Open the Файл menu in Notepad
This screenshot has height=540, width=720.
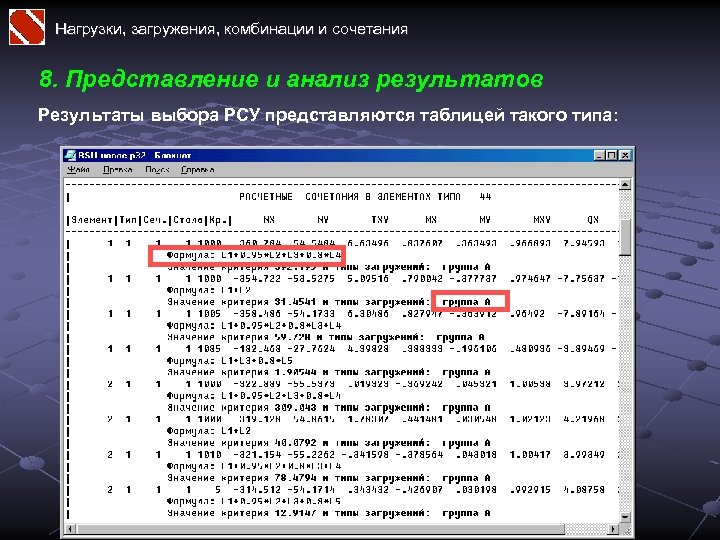78,170
